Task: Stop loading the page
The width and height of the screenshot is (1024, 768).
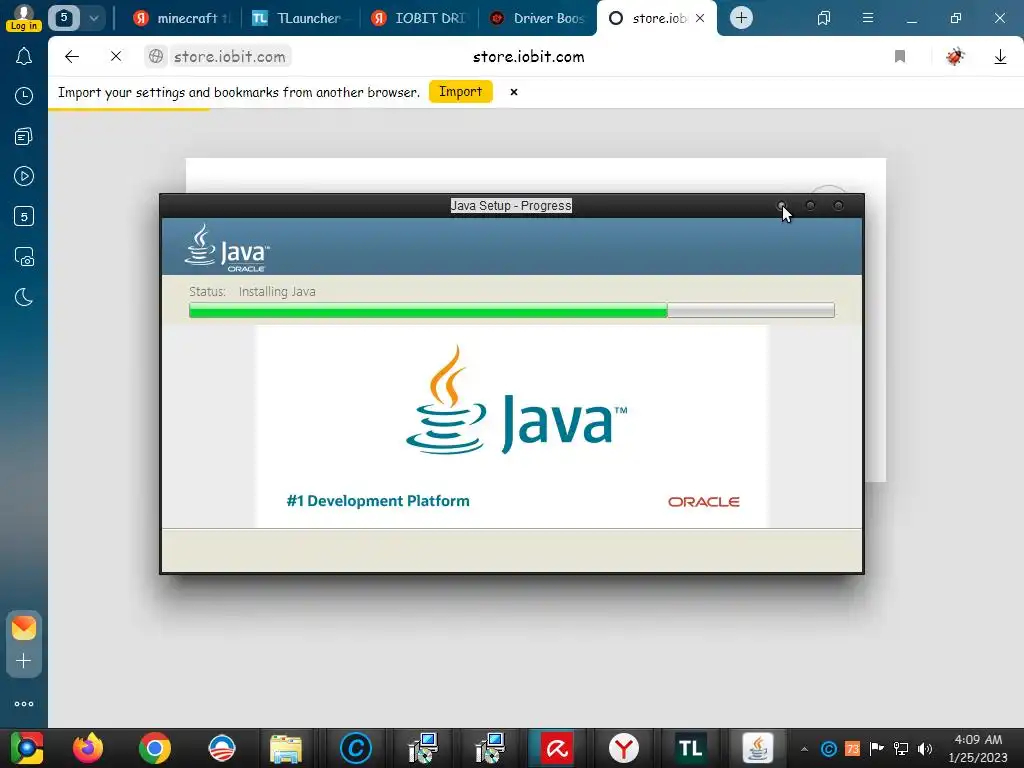Action: click(x=116, y=57)
